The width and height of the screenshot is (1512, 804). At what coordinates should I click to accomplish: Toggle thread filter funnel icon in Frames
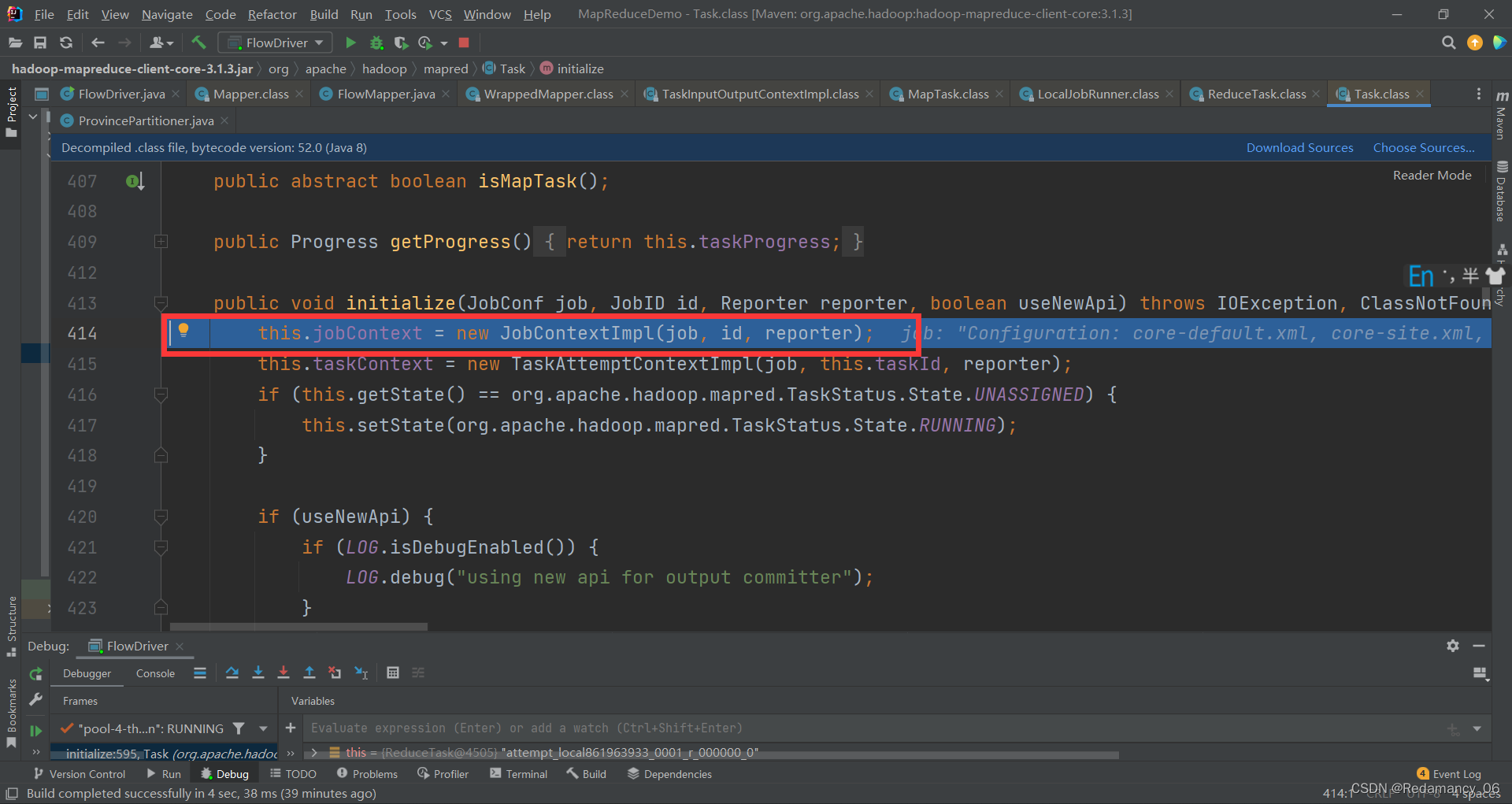(239, 728)
